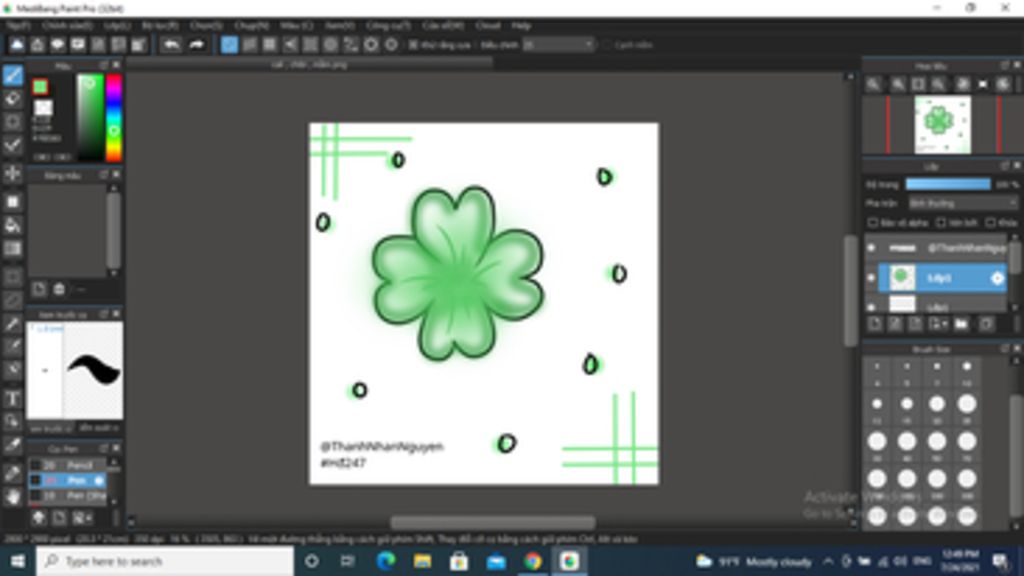The height and width of the screenshot is (576, 1024).
Task: Click the rainbow hue slider bar
Action: [x=114, y=118]
